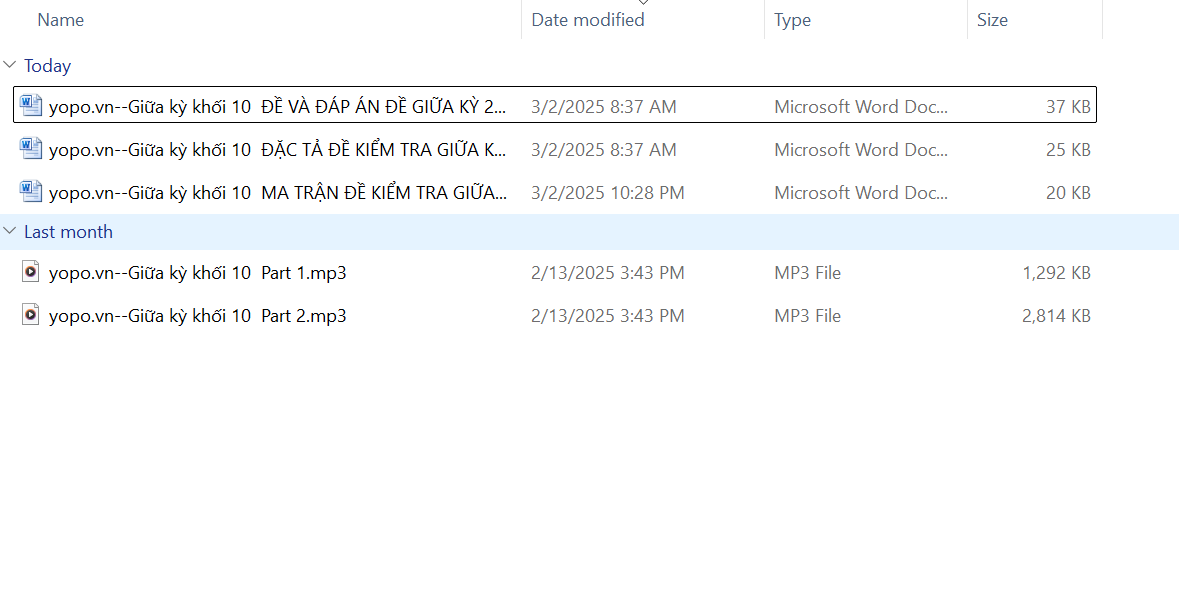
Task: Click the 2,814 KB size cell
Action: tap(1056, 316)
